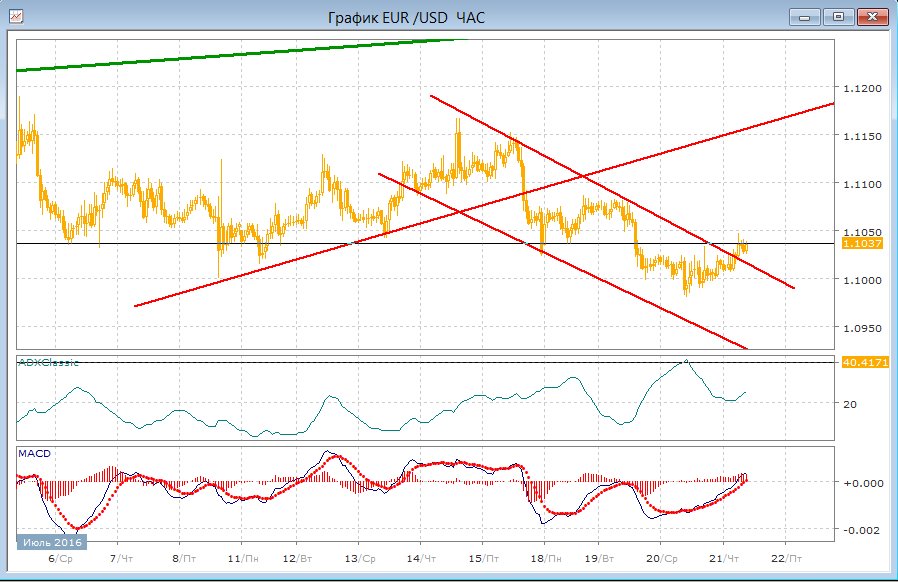Click the ADXClassic indicator label
This screenshot has width=898, height=582.
coord(49,363)
